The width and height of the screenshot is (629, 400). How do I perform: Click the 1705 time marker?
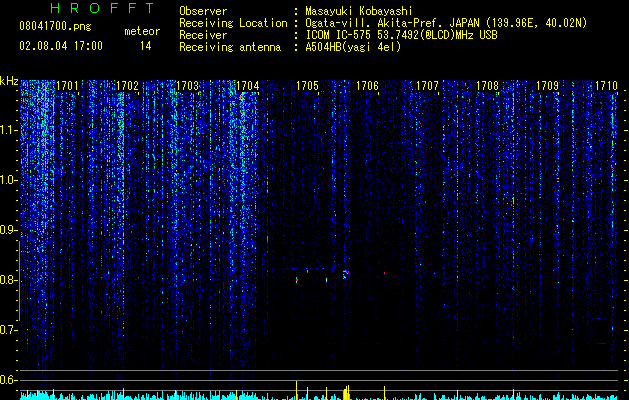[307, 86]
